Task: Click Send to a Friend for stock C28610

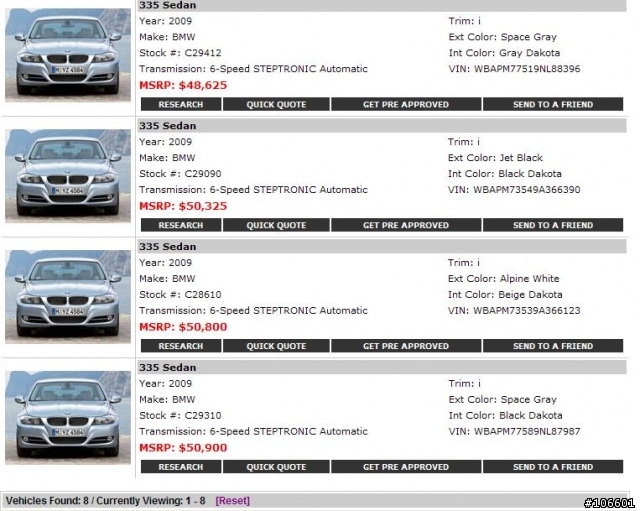Action: point(553,346)
